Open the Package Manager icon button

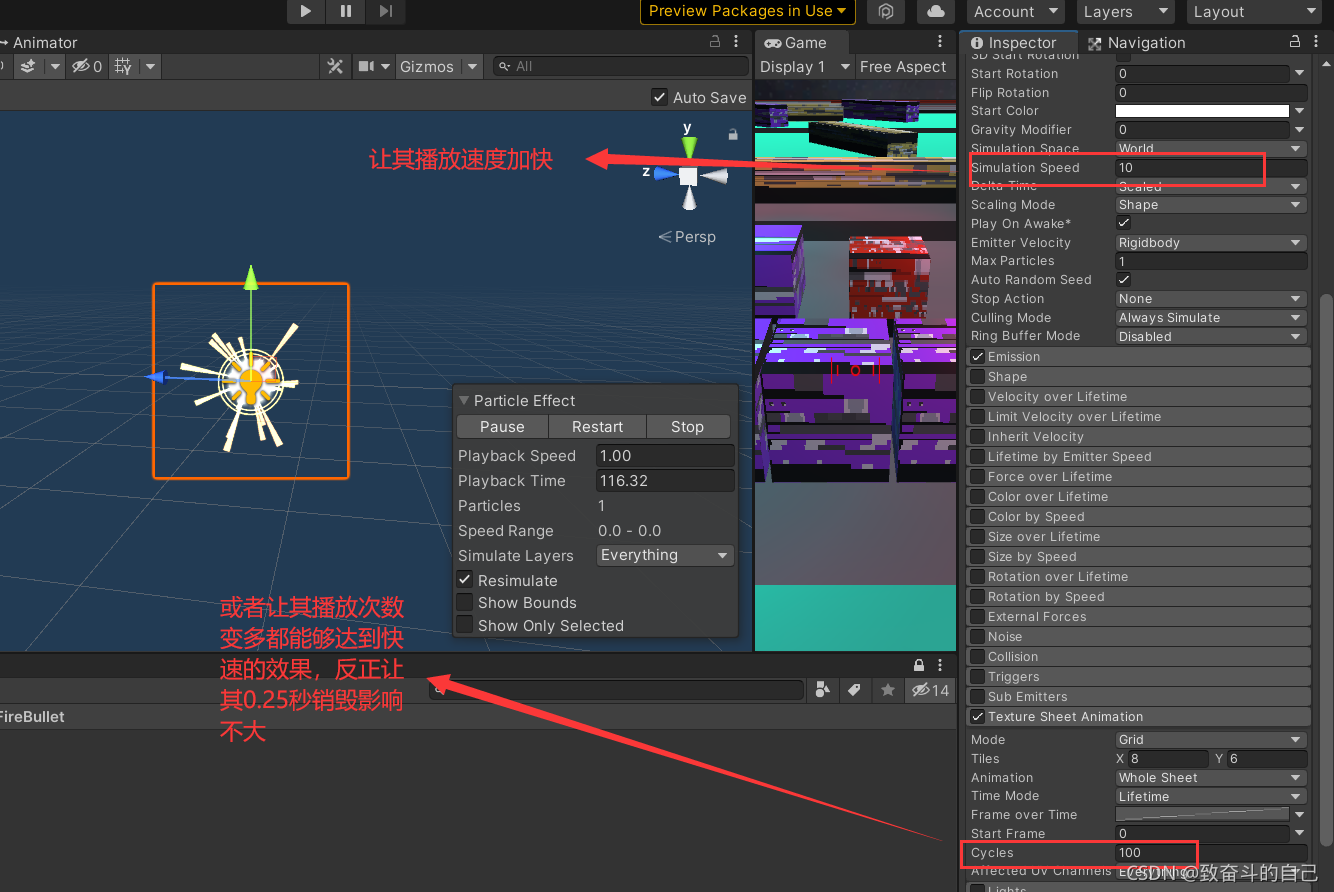(885, 11)
